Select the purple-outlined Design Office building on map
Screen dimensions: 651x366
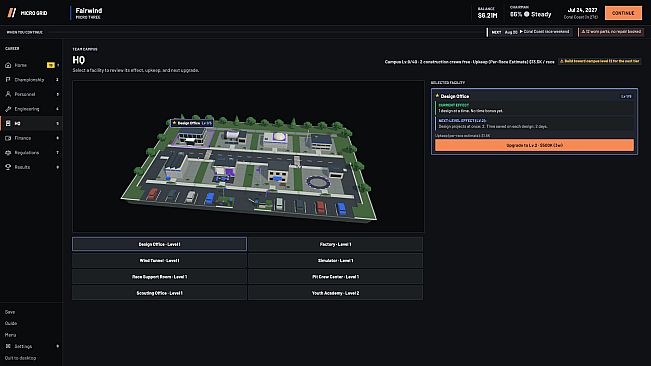click(x=193, y=137)
